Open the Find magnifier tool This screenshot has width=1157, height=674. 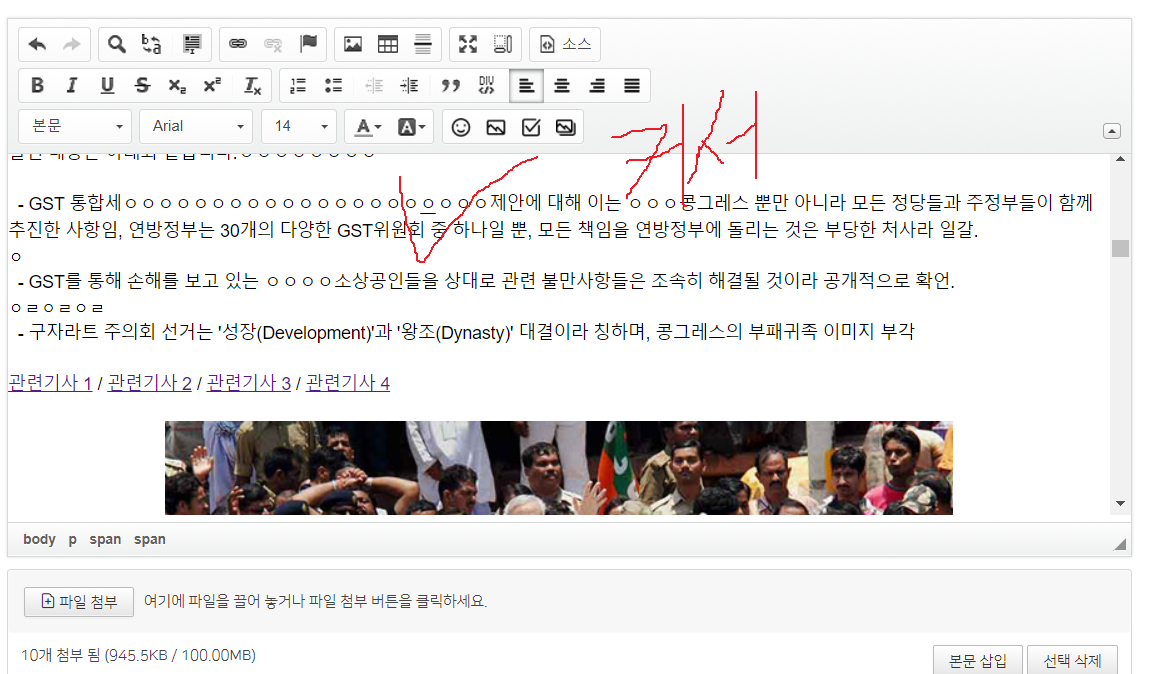pos(117,44)
